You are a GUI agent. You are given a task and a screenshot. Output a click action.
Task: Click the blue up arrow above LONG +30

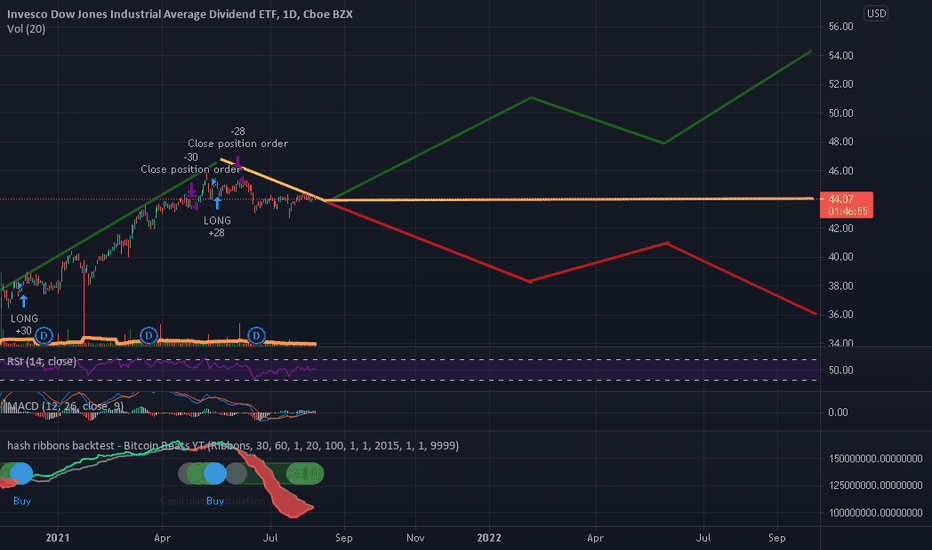(x=23, y=300)
